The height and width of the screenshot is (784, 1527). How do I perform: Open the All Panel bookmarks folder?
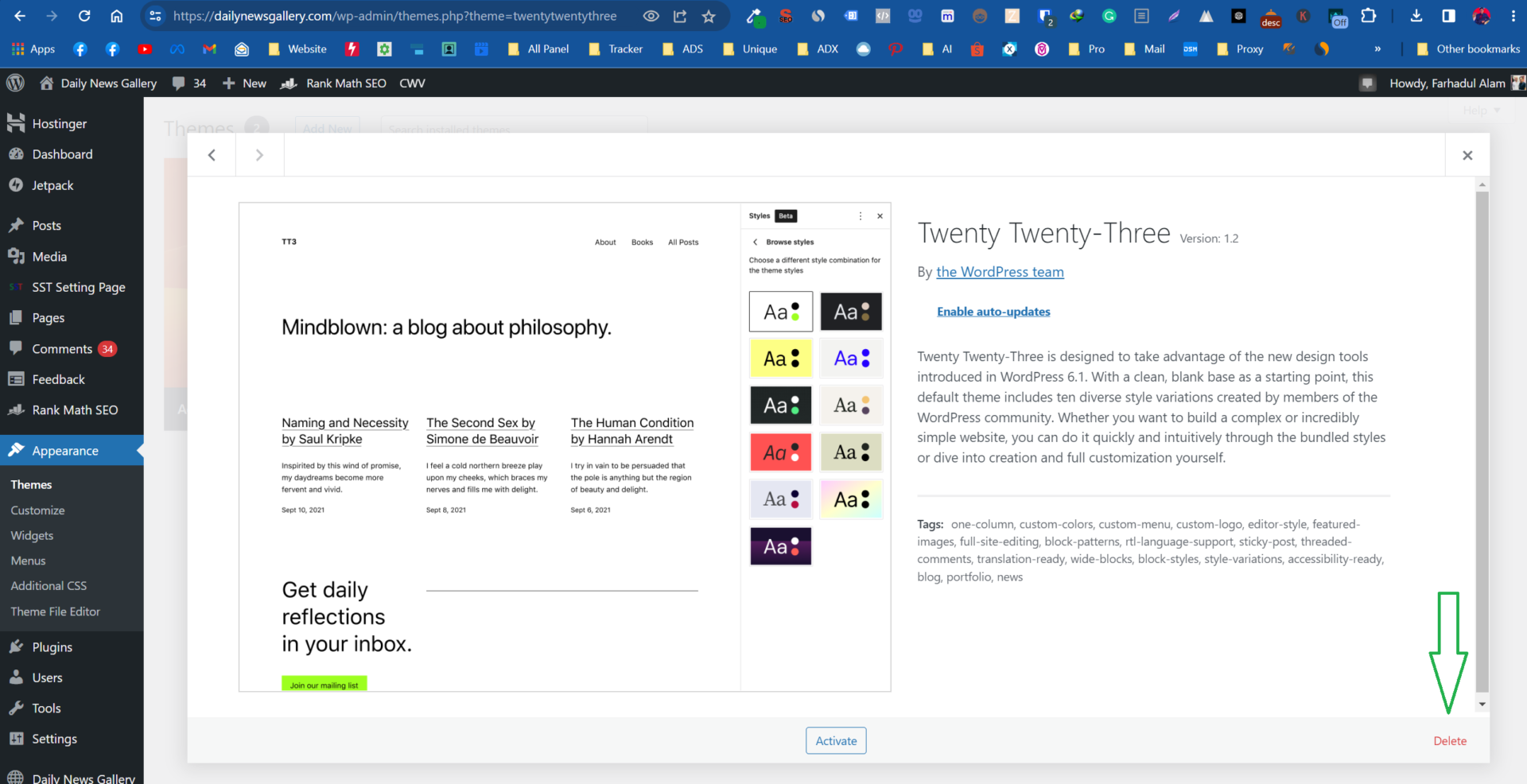pos(538,49)
